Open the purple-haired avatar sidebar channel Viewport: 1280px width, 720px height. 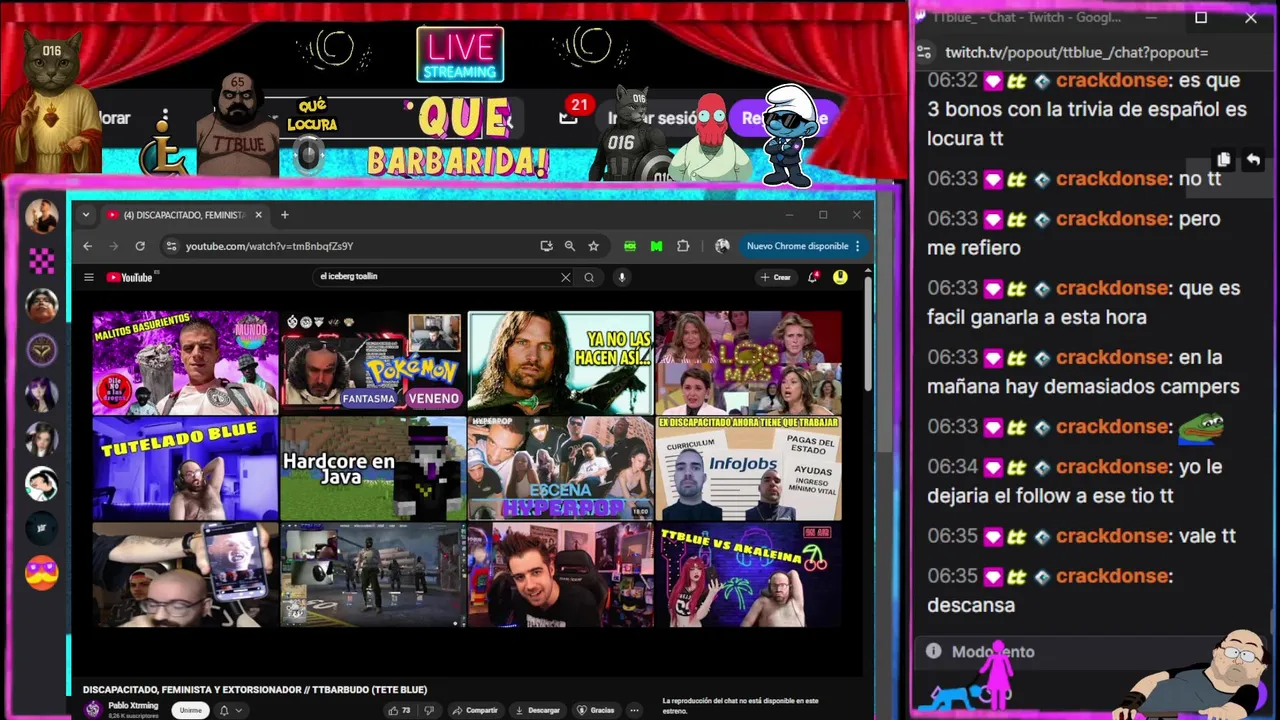[x=42, y=394]
